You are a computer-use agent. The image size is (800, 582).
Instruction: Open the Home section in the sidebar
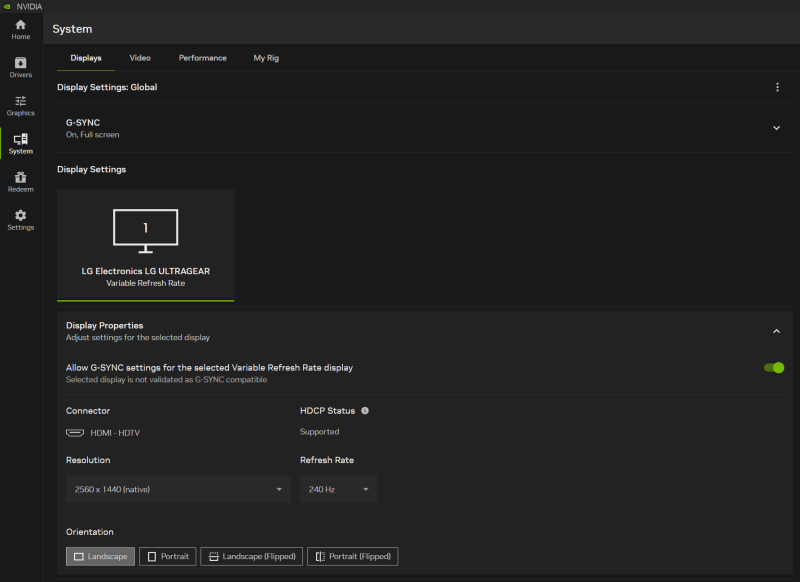(20, 30)
